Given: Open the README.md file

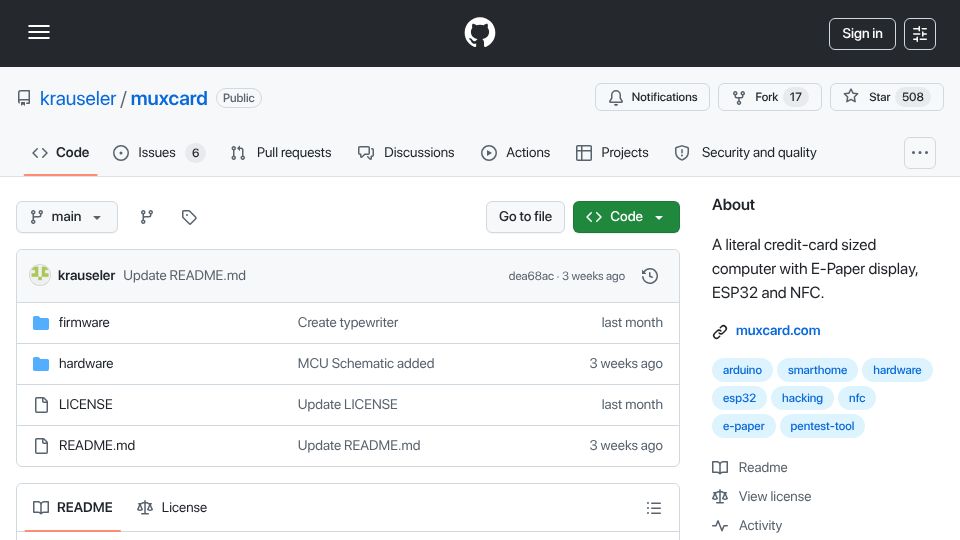Looking at the screenshot, I should 97,446.
